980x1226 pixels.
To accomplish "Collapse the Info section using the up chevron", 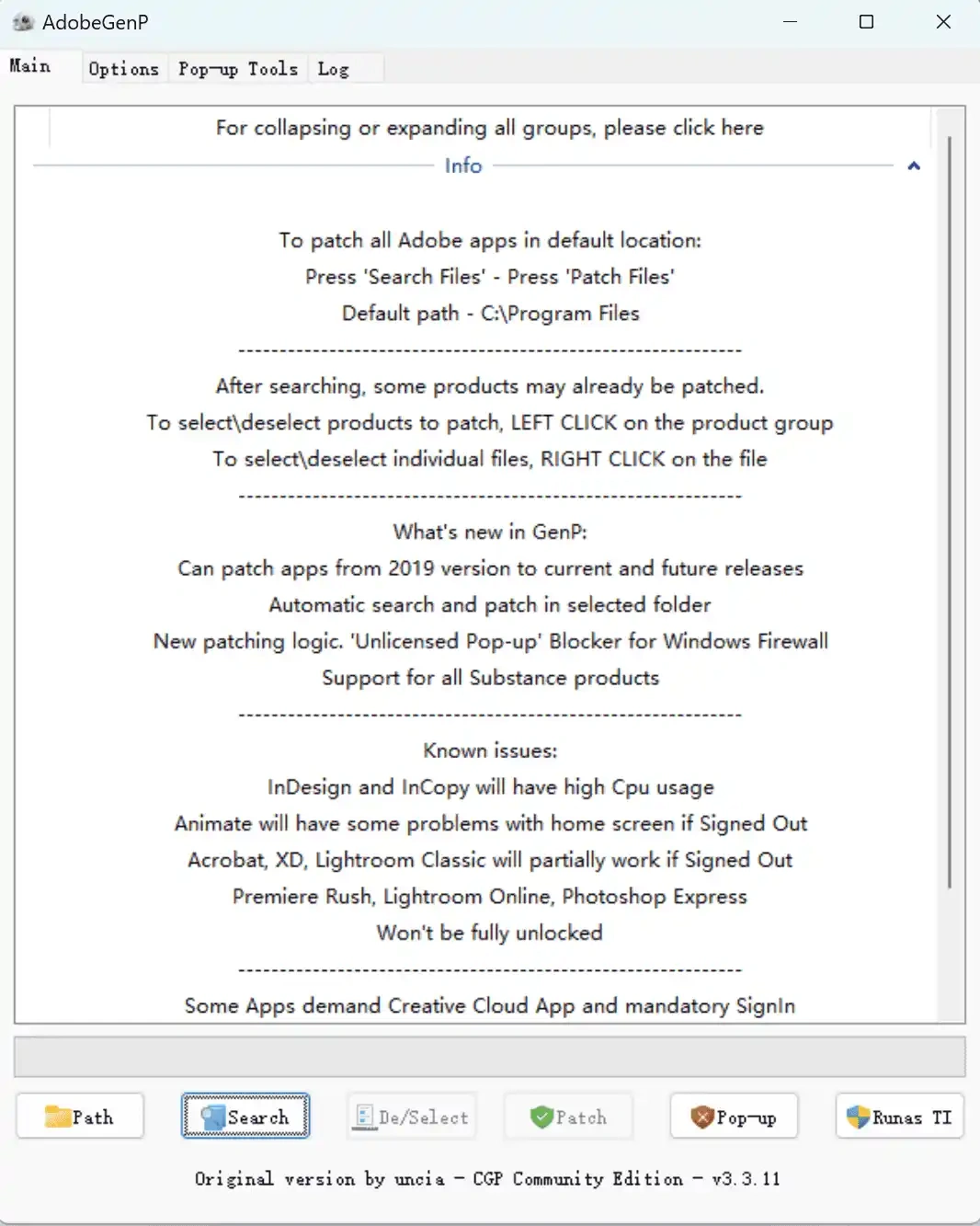I will click(913, 166).
